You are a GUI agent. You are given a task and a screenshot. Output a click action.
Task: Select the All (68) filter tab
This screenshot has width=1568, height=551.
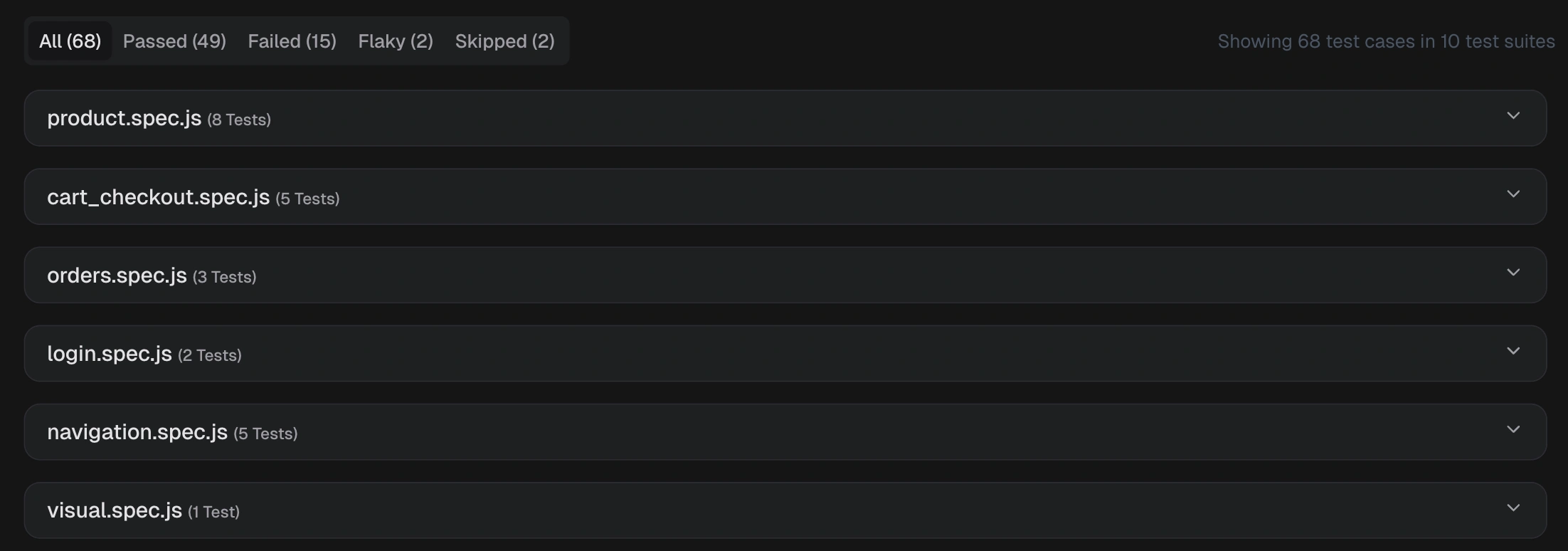point(69,41)
